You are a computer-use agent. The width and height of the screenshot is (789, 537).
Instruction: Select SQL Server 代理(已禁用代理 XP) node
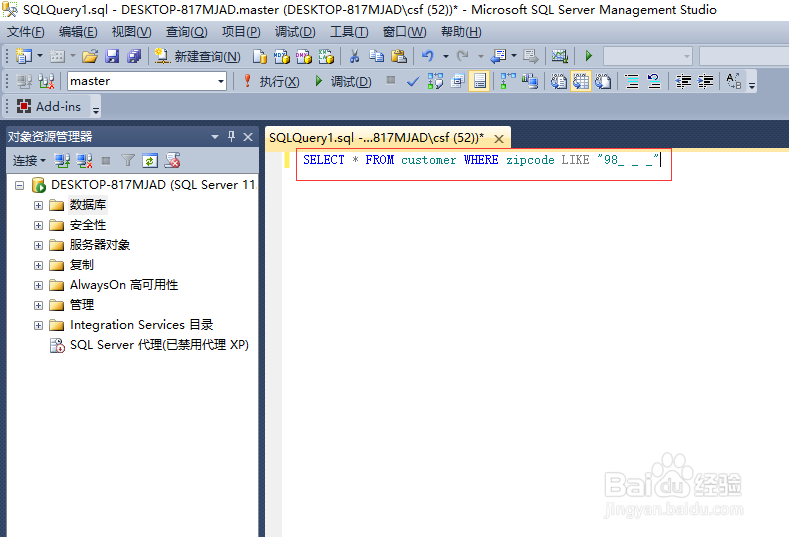click(159, 345)
